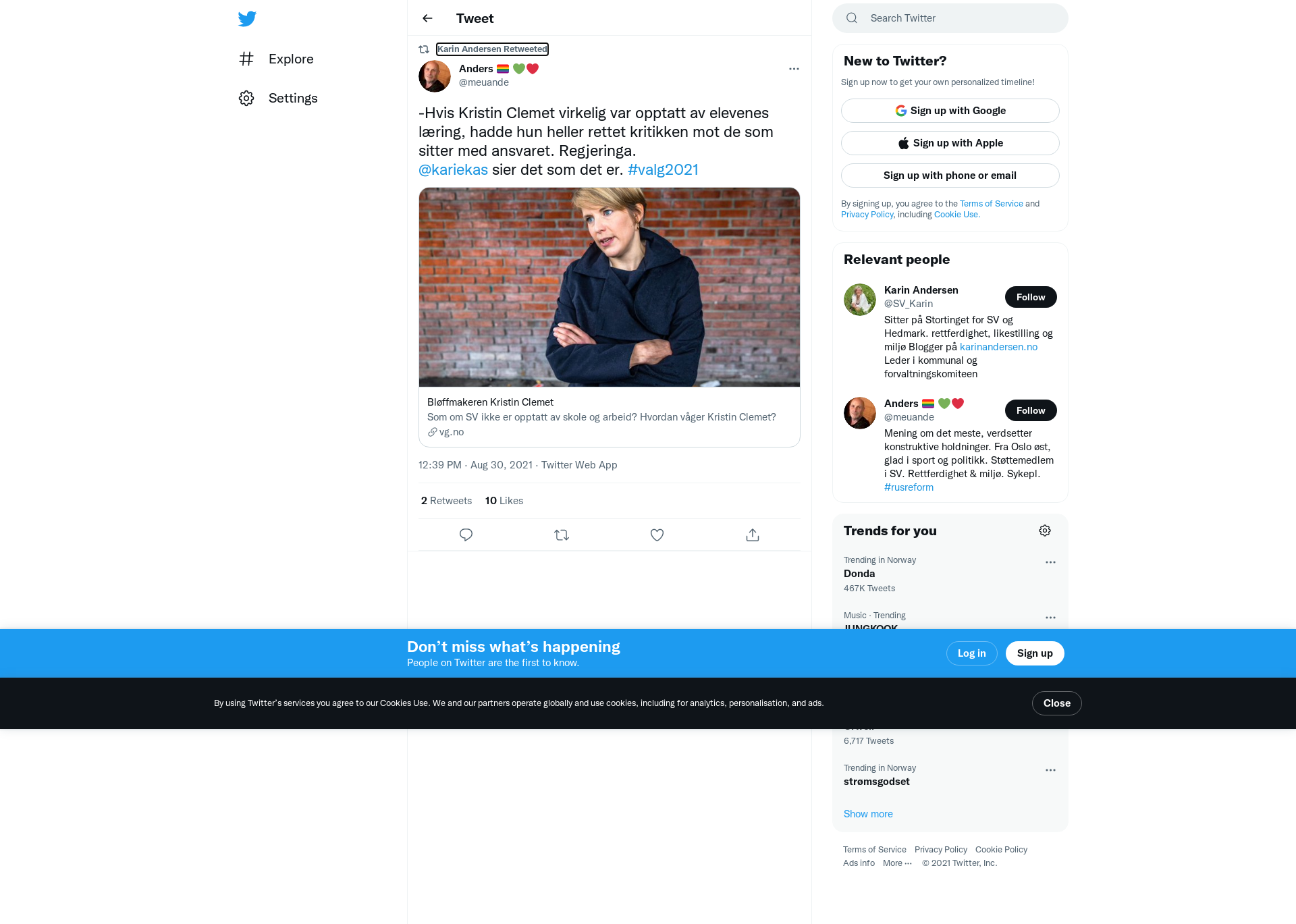Show more trends
The width and height of the screenshot is (1296, 924).
[868, 814]
